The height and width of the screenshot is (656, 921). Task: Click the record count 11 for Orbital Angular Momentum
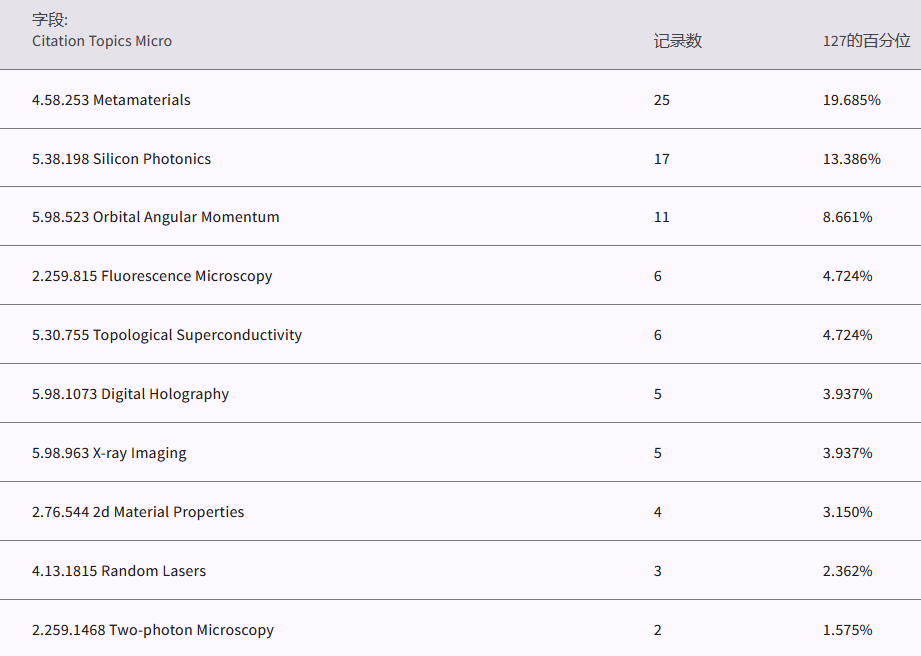pos(661,217)
